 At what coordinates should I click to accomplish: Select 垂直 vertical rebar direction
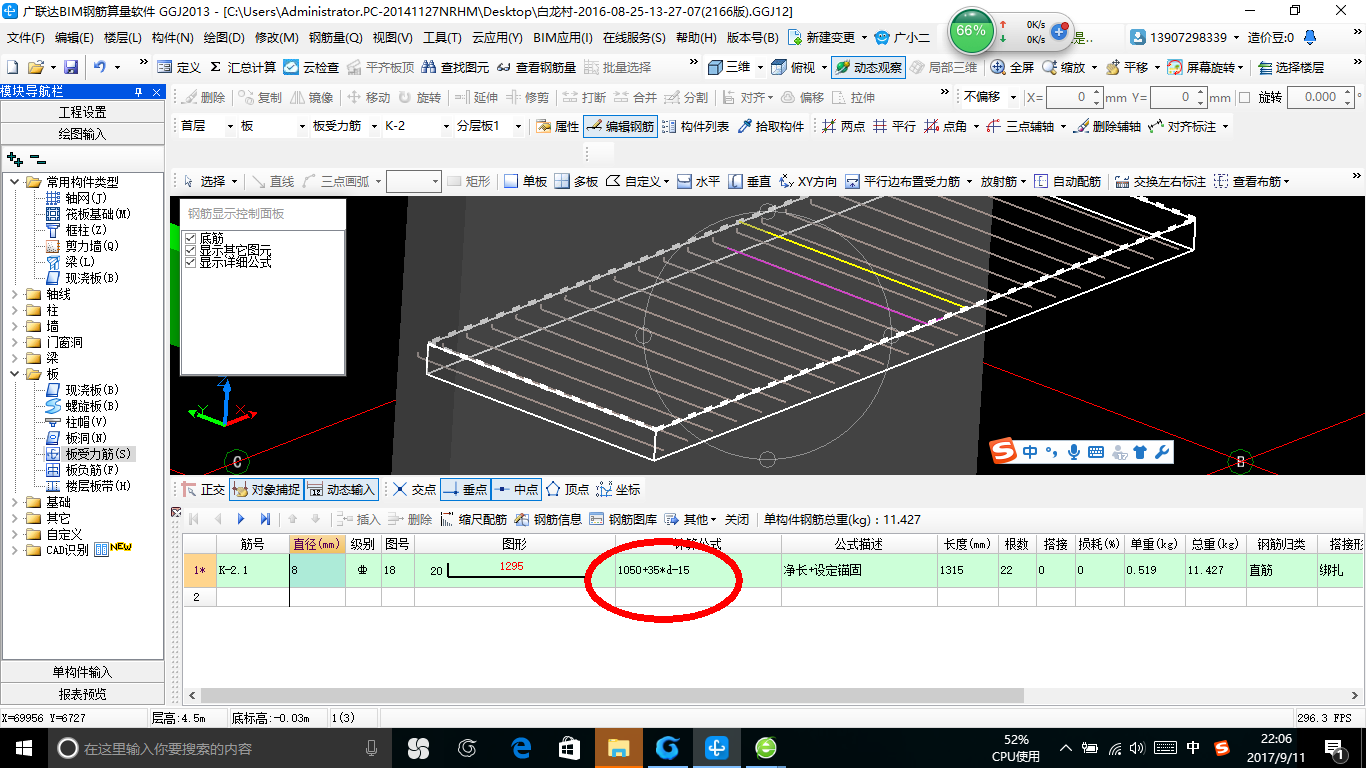point(749,181)
